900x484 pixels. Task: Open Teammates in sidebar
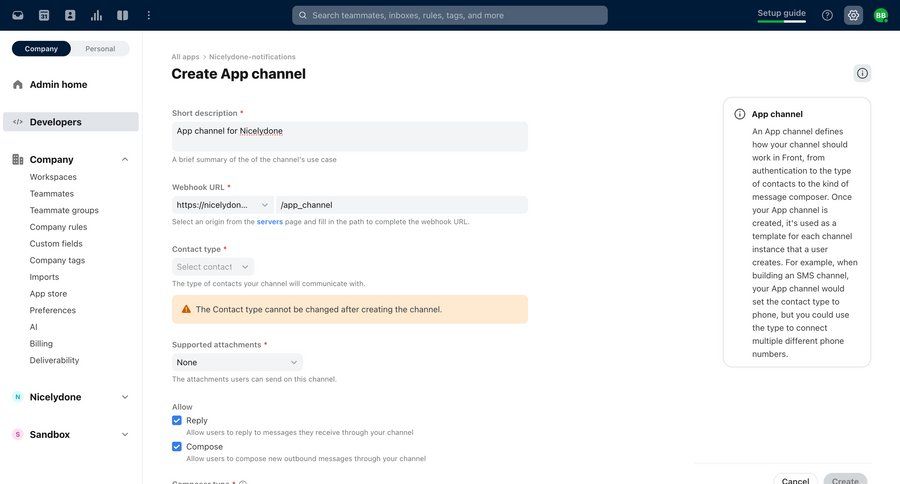pyautogui.click(x=52, y=193)
